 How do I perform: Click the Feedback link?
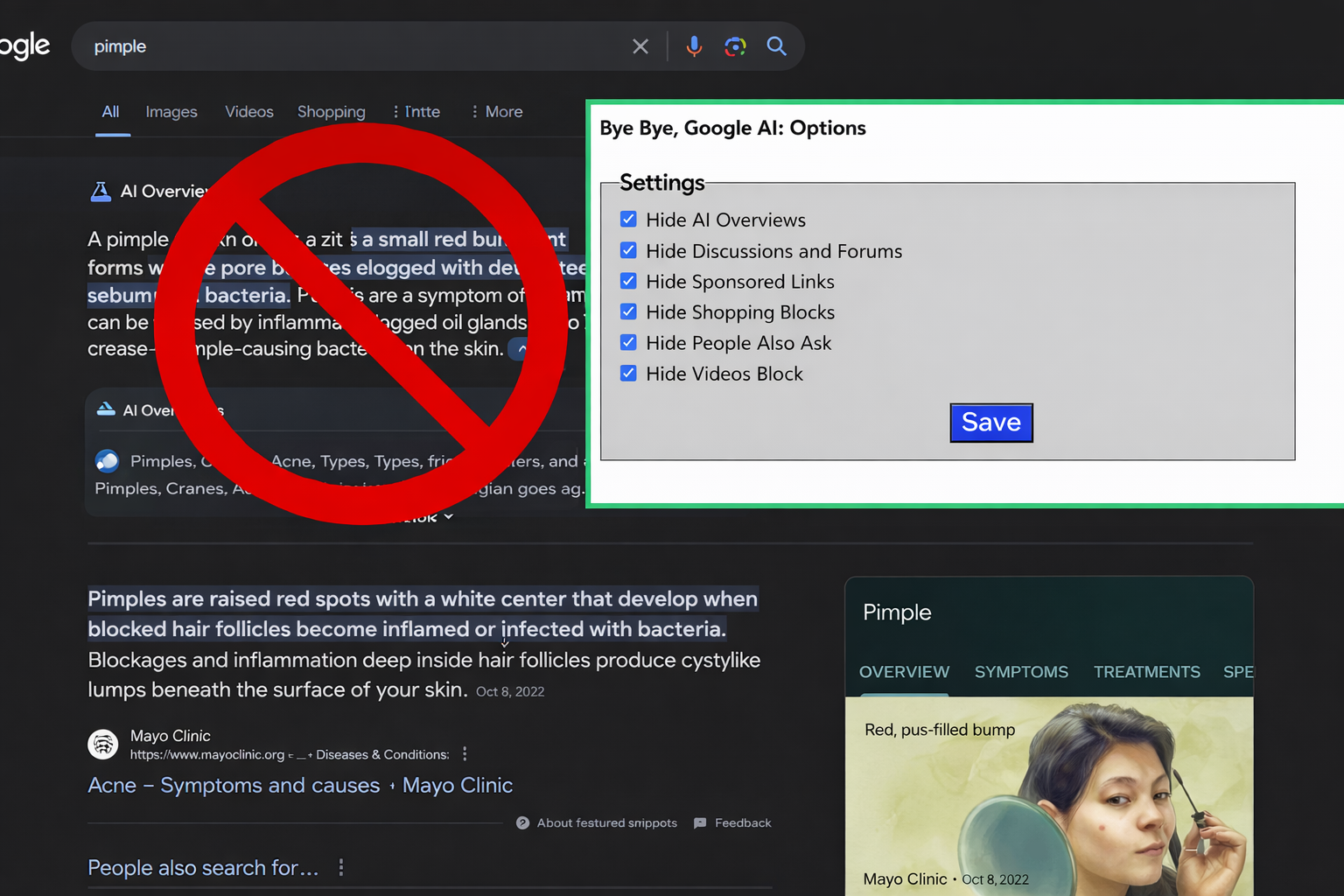tap(743, 823)
